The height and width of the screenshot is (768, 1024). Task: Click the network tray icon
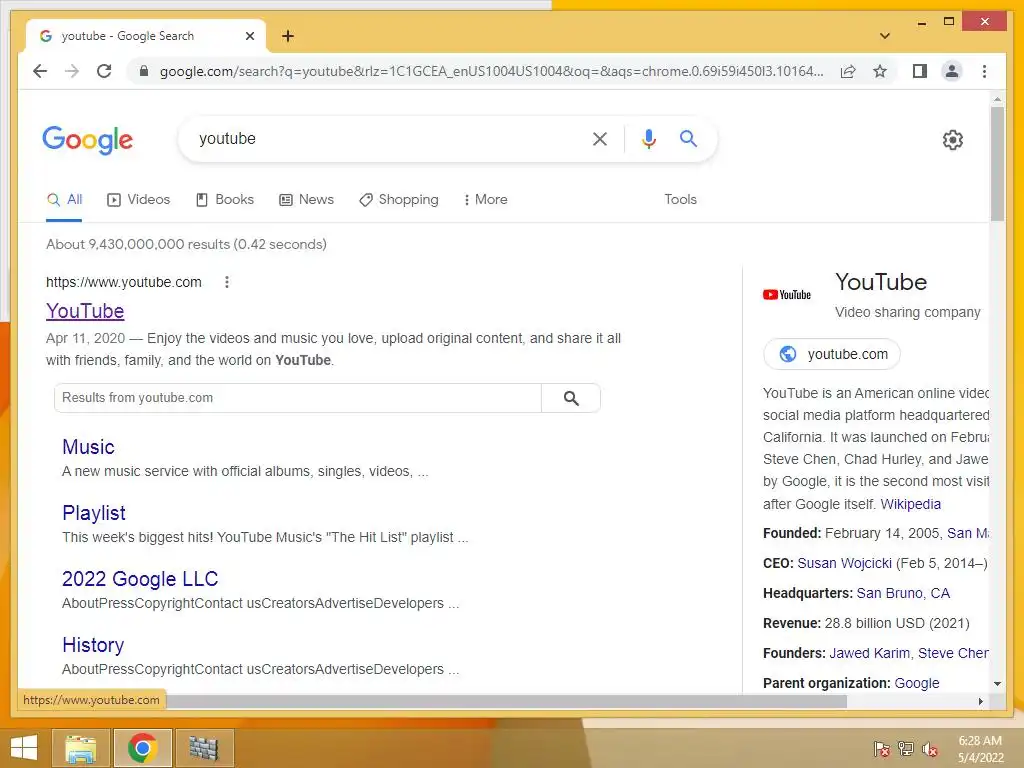click(906, 749)
